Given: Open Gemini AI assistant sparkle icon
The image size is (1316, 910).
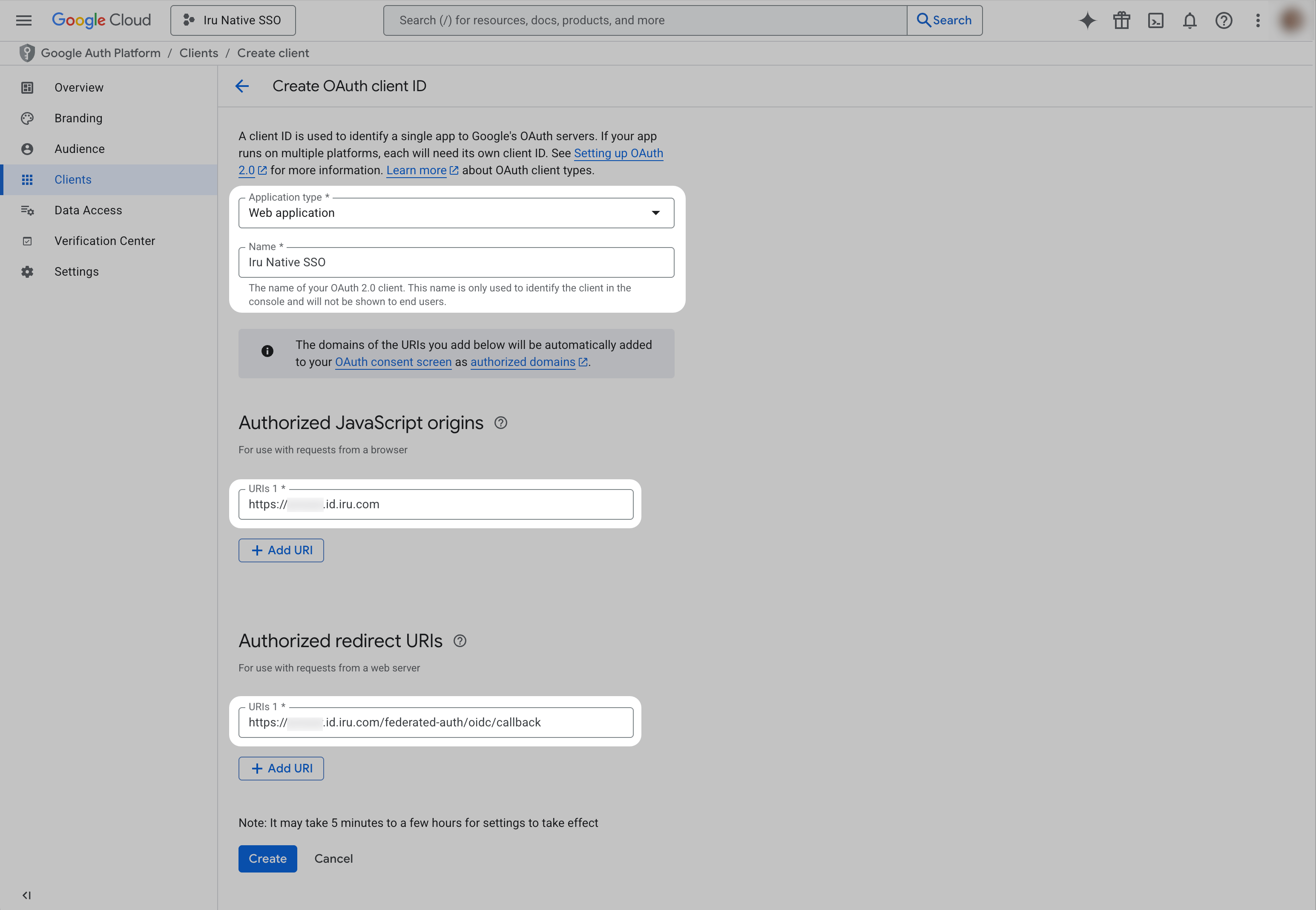Looking at the screenshot, I should pos(1087,20).
